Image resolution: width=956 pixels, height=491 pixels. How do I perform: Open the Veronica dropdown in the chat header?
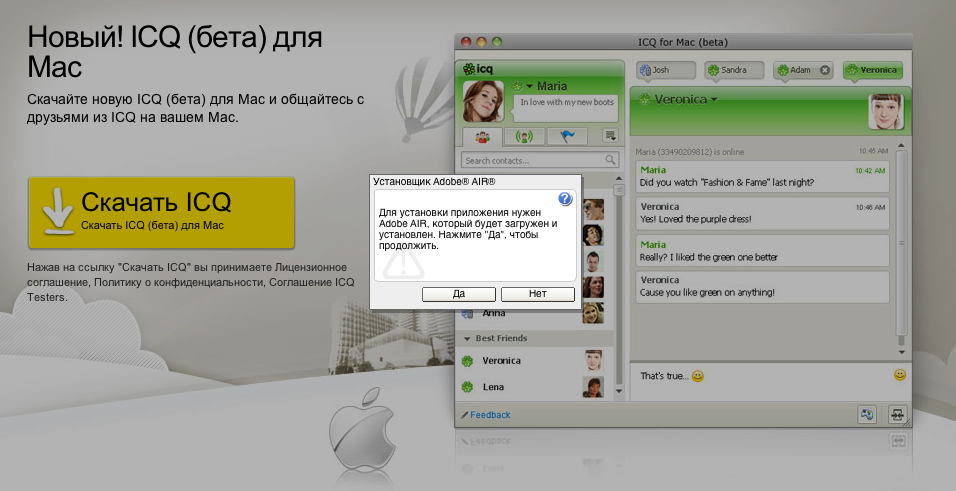(713, 99)
